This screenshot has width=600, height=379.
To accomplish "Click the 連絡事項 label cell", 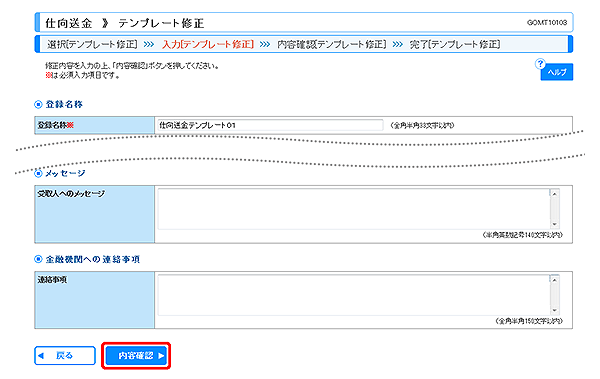I will pos(95,300).
